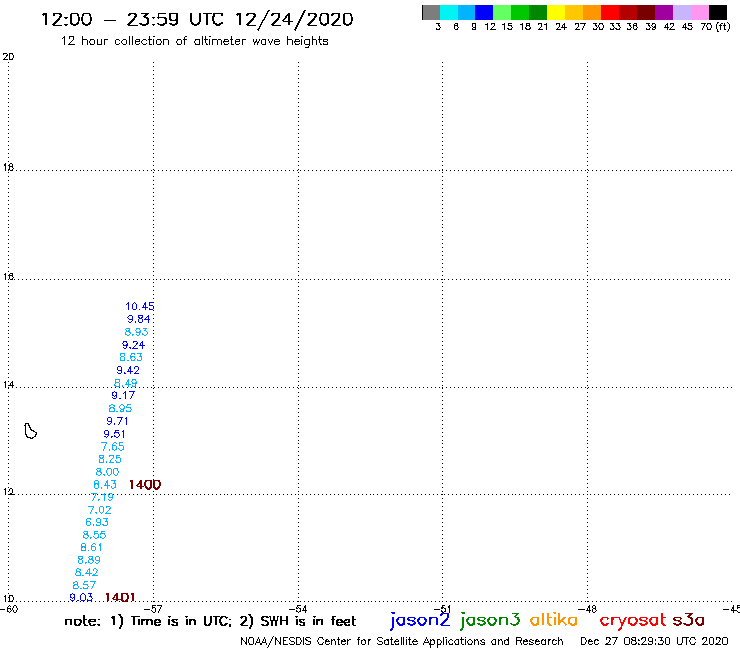Select the s3a satellite label

(x=688, y=620)
